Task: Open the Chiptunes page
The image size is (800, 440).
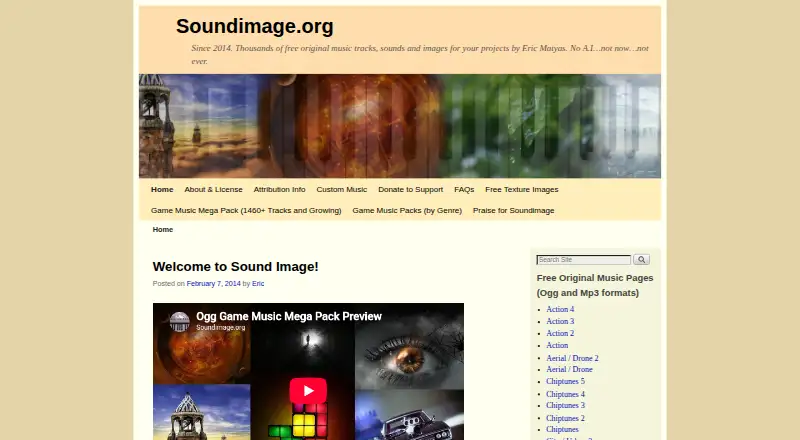Action: point(562,430)
